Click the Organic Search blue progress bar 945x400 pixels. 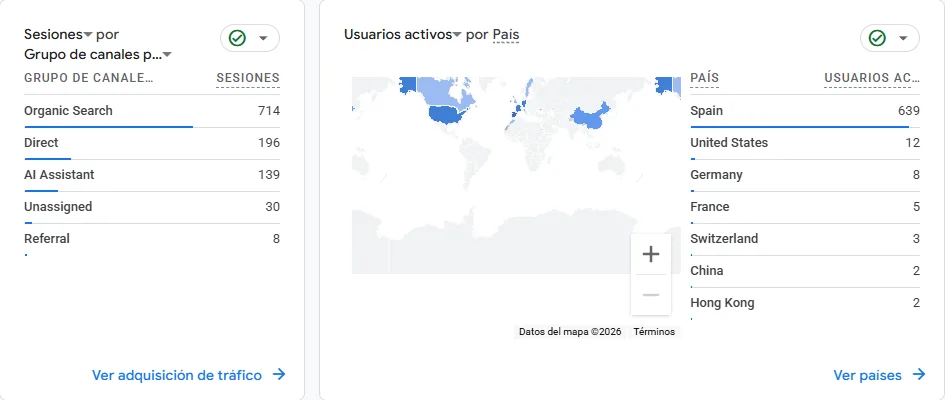tap(108, 127)
